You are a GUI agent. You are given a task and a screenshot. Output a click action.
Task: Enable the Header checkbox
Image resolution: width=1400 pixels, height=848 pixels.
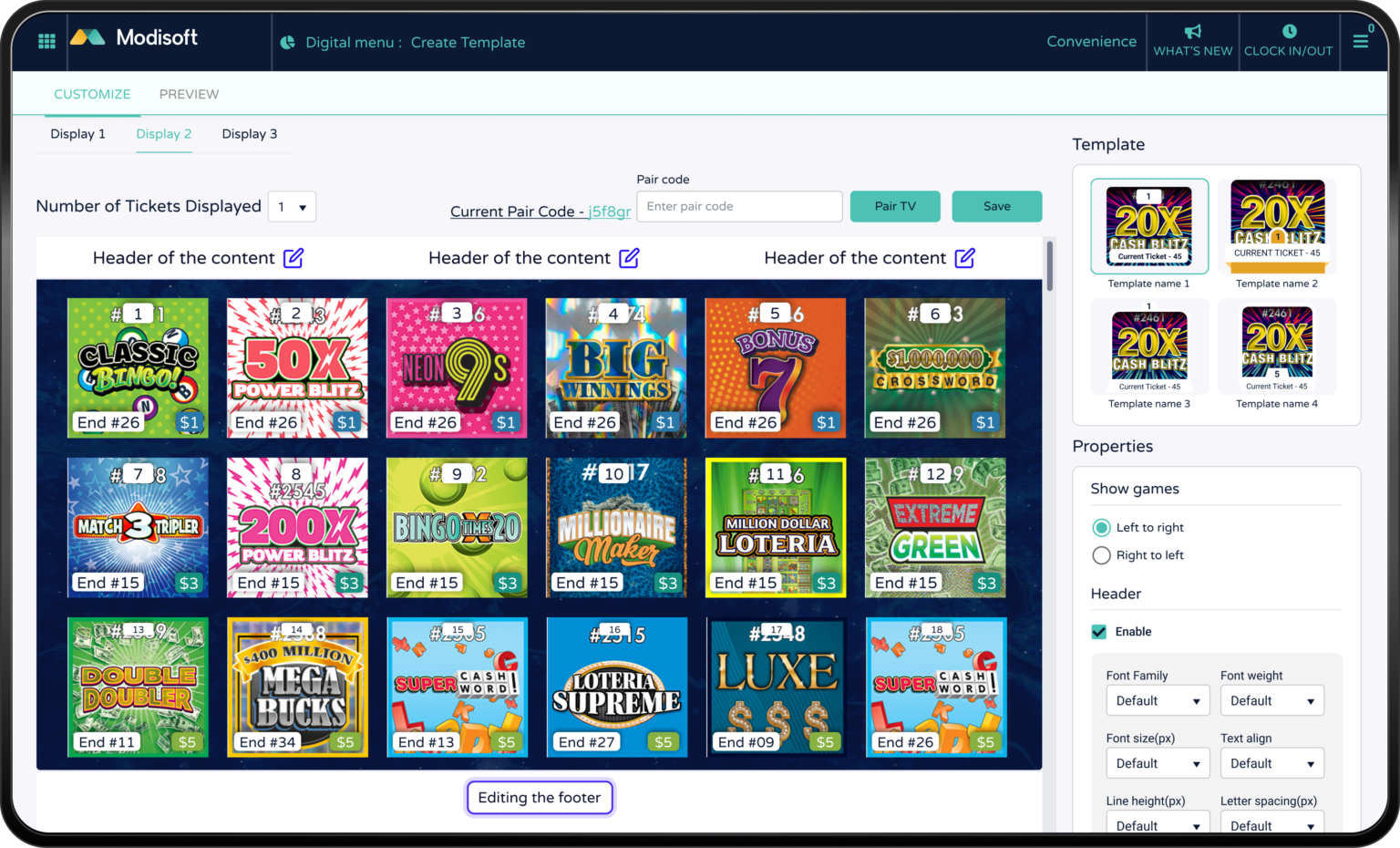pos(1098,631)
